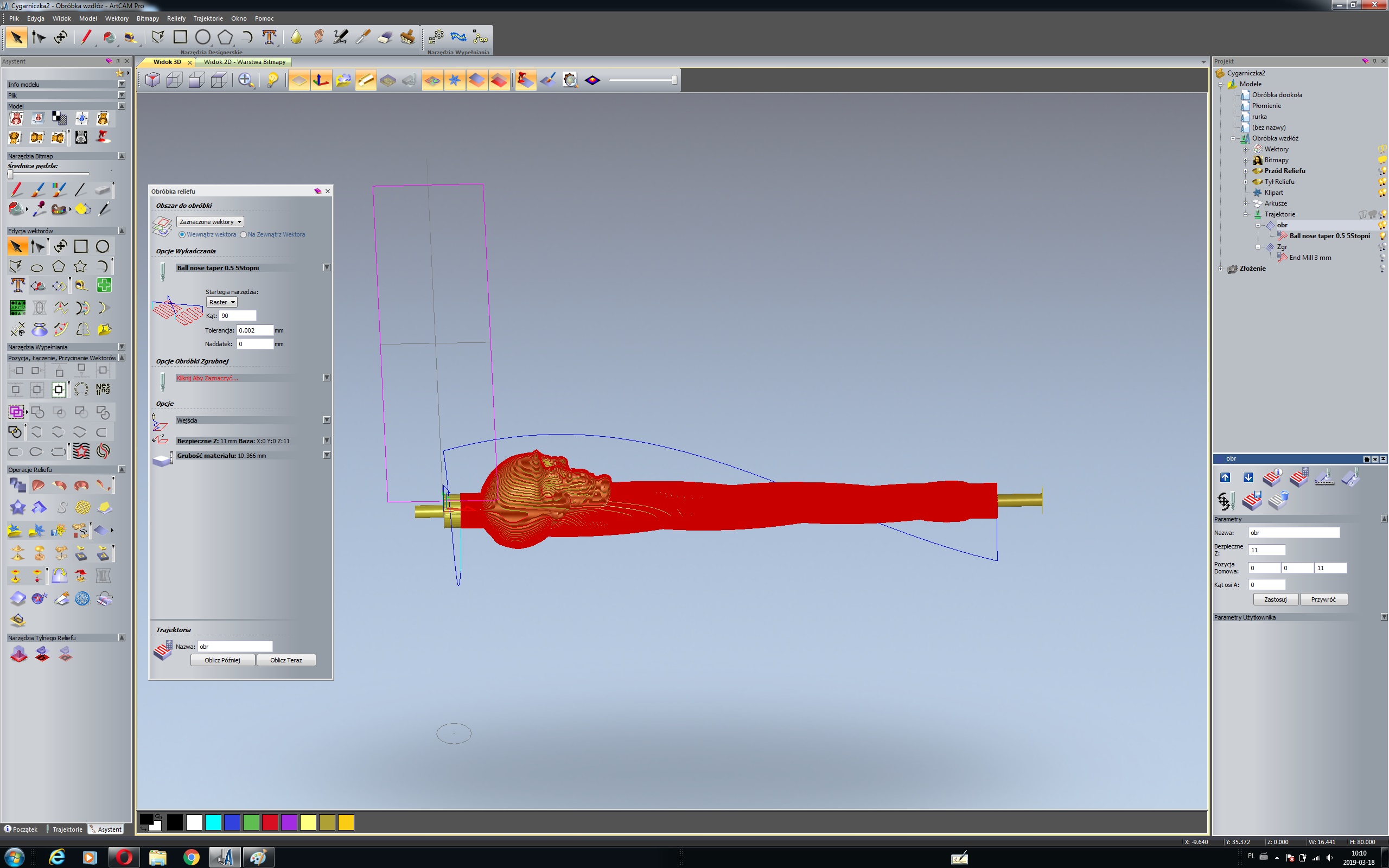Expand the Ball nose taper tool options arrow
Screen dimensions: 1389x868
point(327,267)
